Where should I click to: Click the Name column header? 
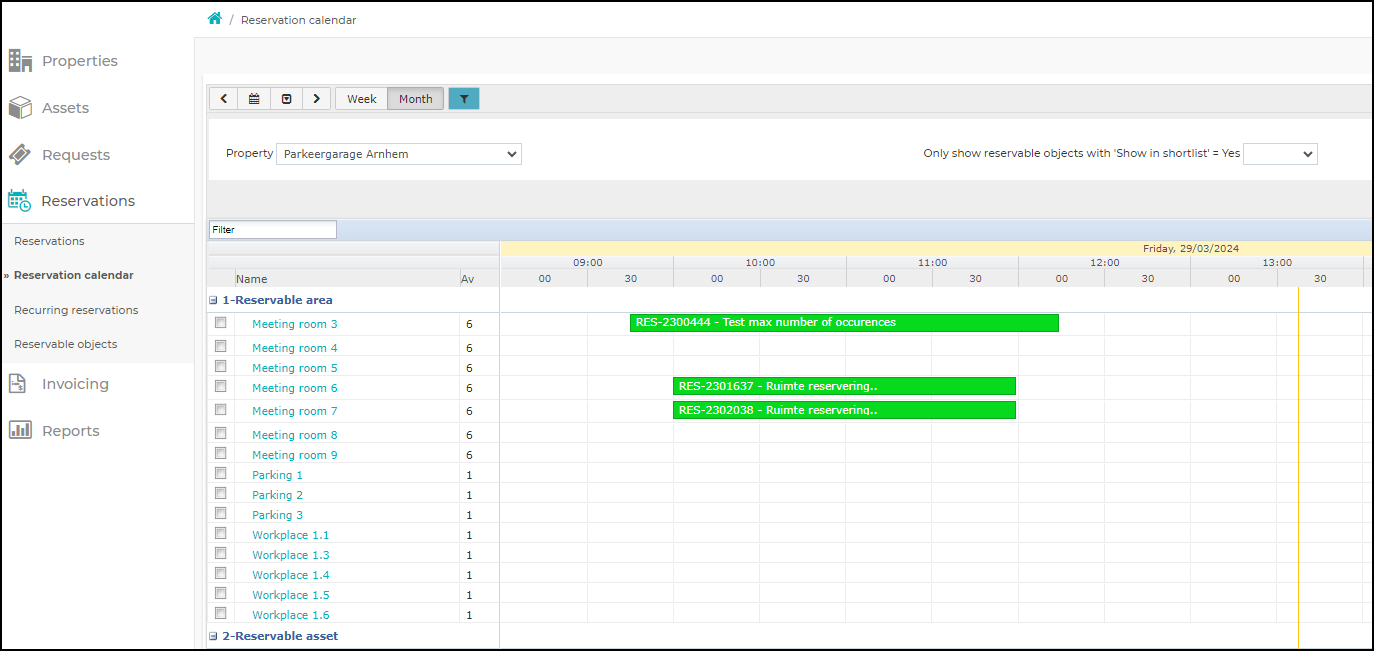coord(252,279)
